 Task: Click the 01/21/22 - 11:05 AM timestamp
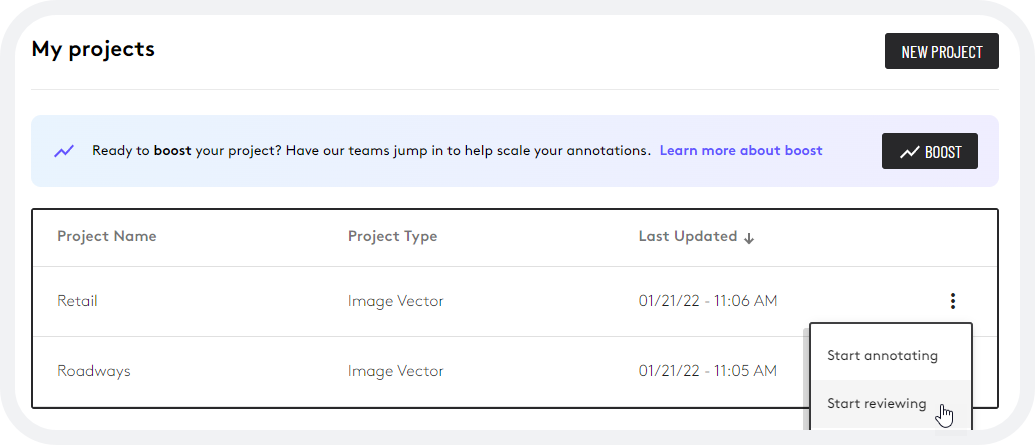(x=708, y=371)
